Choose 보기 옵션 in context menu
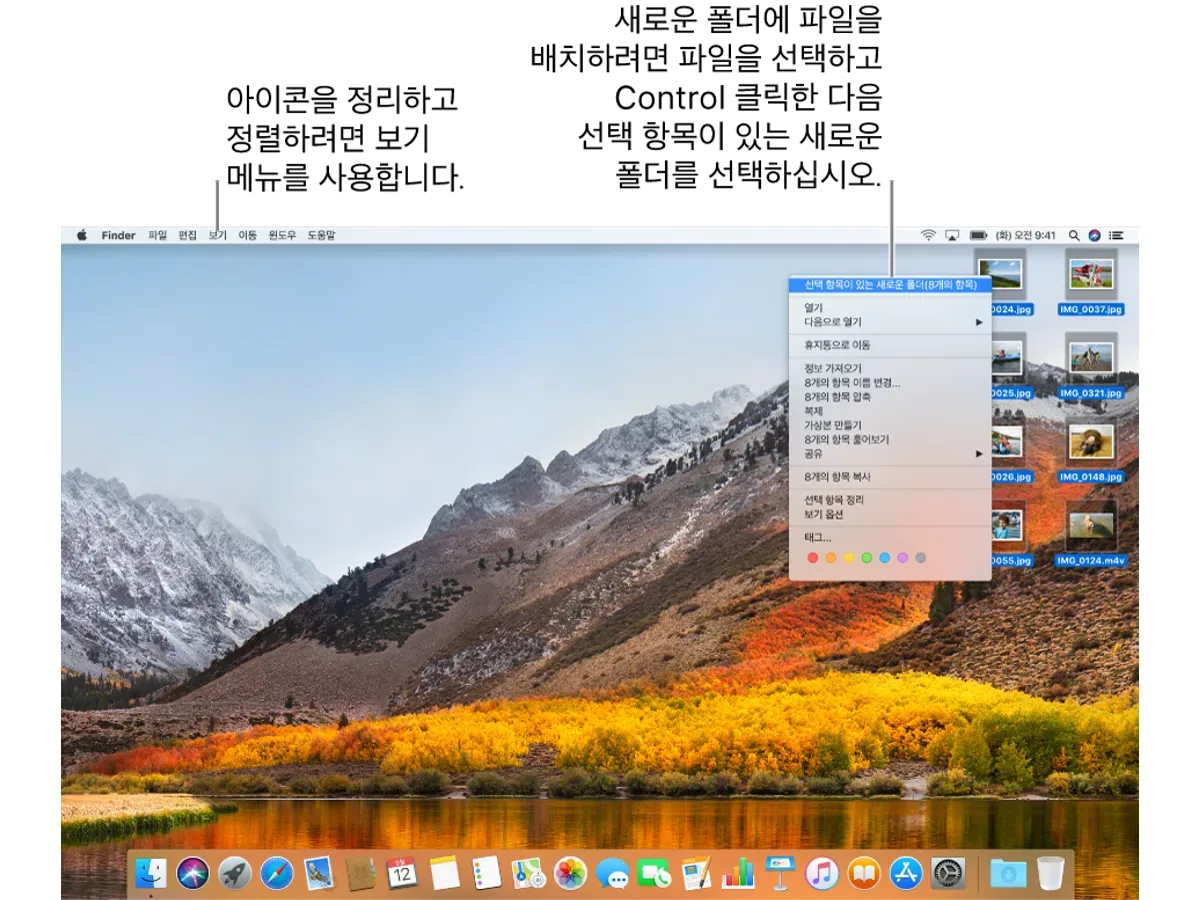The height and width of the screenshot is (900, 1200). tap(890, 514)
